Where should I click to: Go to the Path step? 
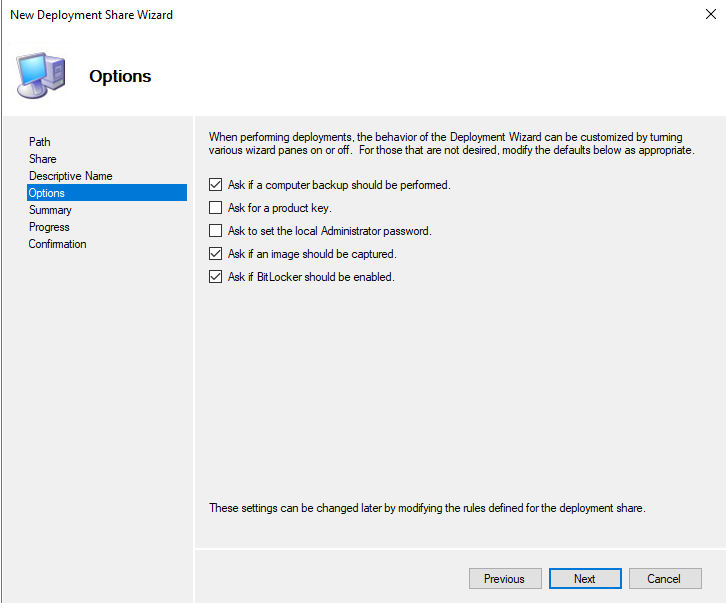pos(40,142)
